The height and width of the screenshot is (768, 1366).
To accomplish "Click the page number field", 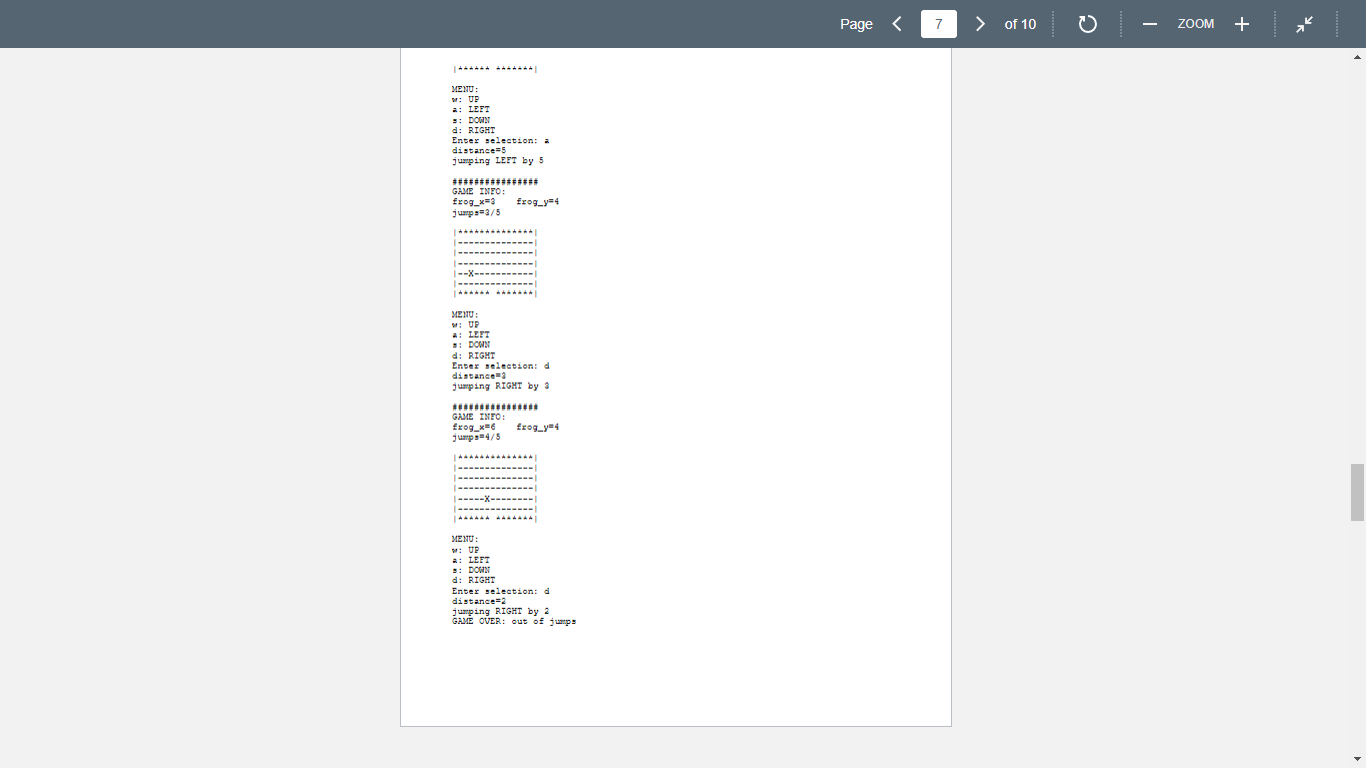I will point(939,24).
